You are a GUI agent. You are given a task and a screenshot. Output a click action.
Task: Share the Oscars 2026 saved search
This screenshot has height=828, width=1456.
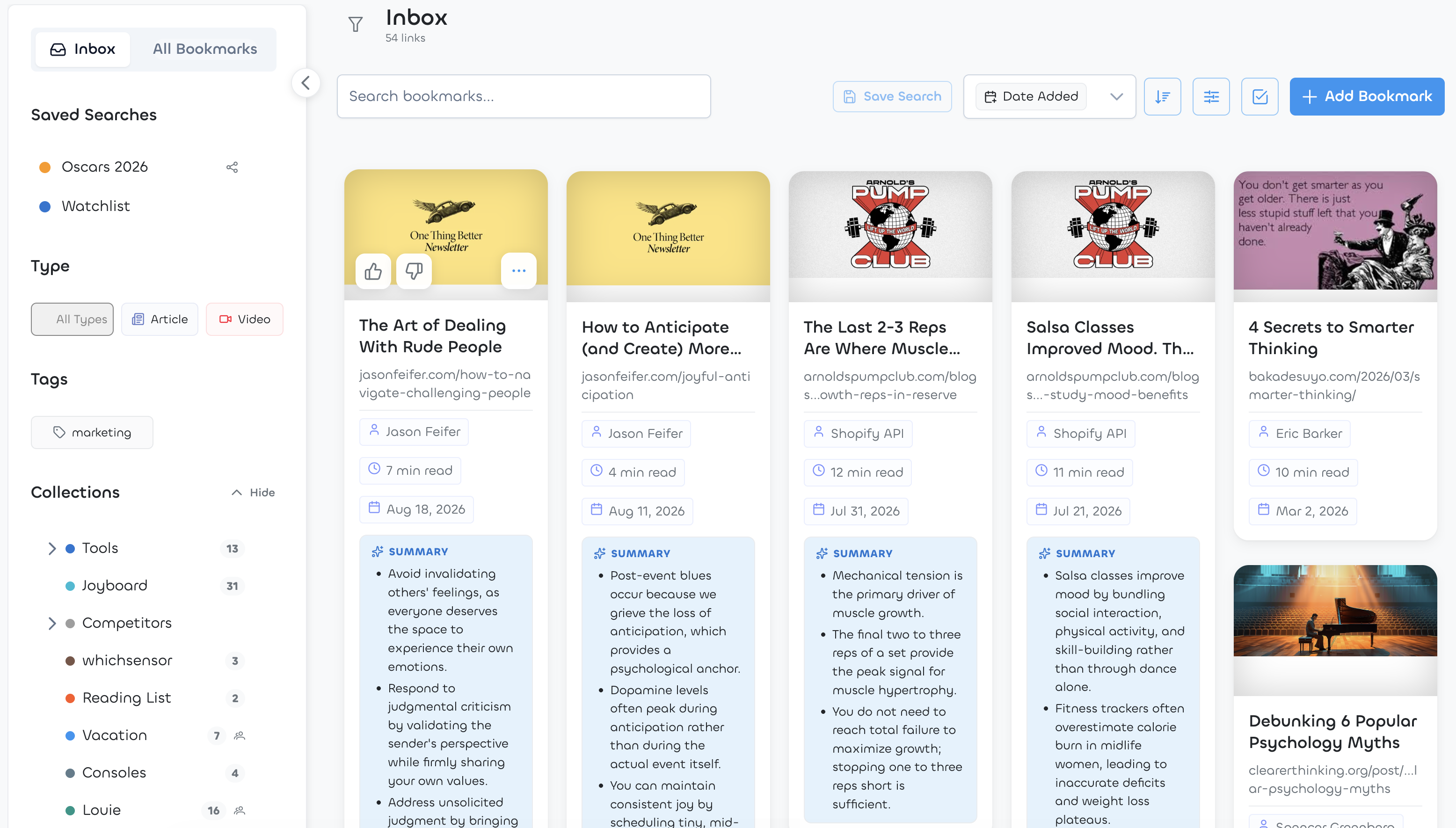(232, 167)
